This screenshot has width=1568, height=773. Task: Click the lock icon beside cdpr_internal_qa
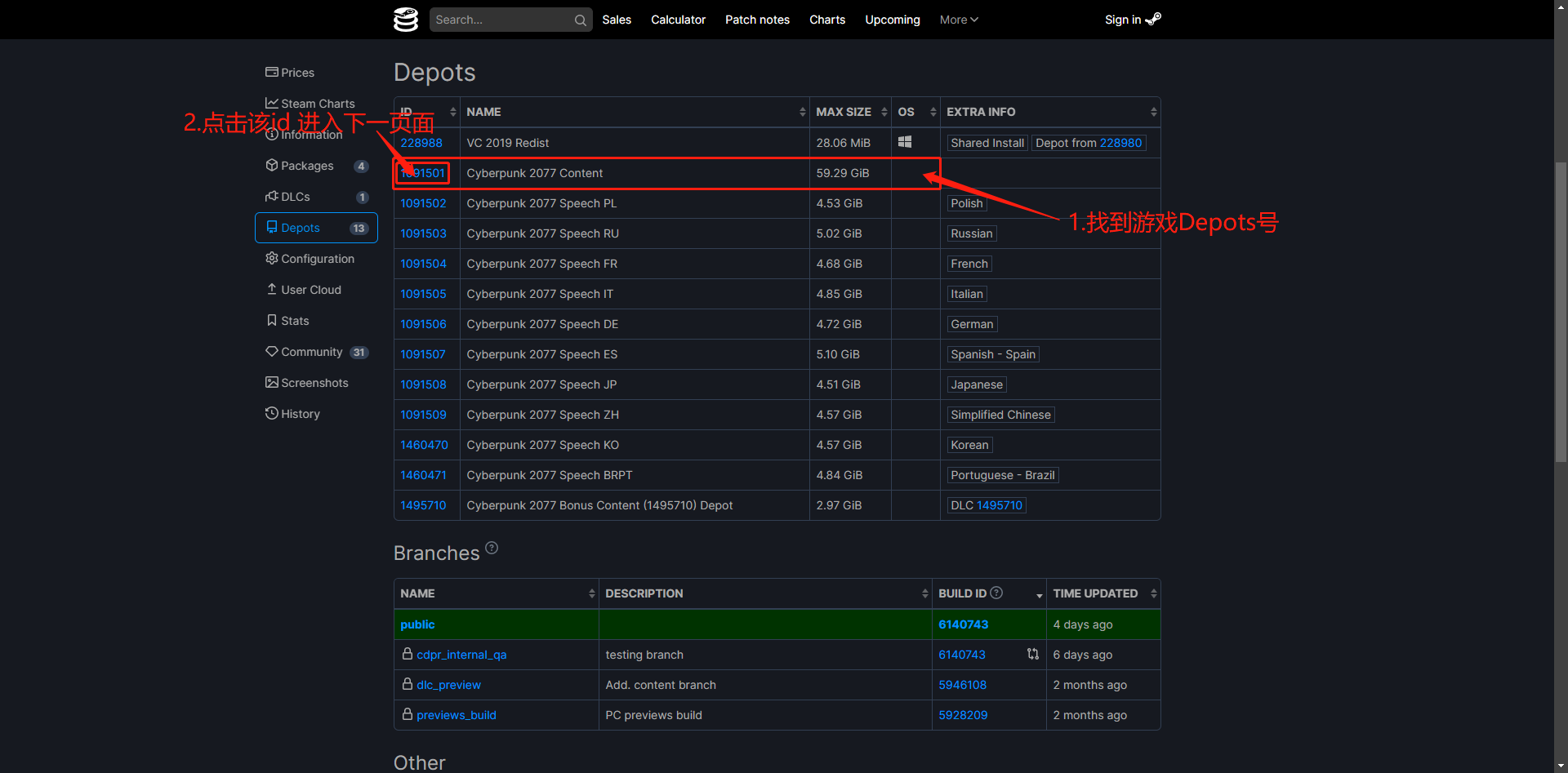(x=408, y=654)
